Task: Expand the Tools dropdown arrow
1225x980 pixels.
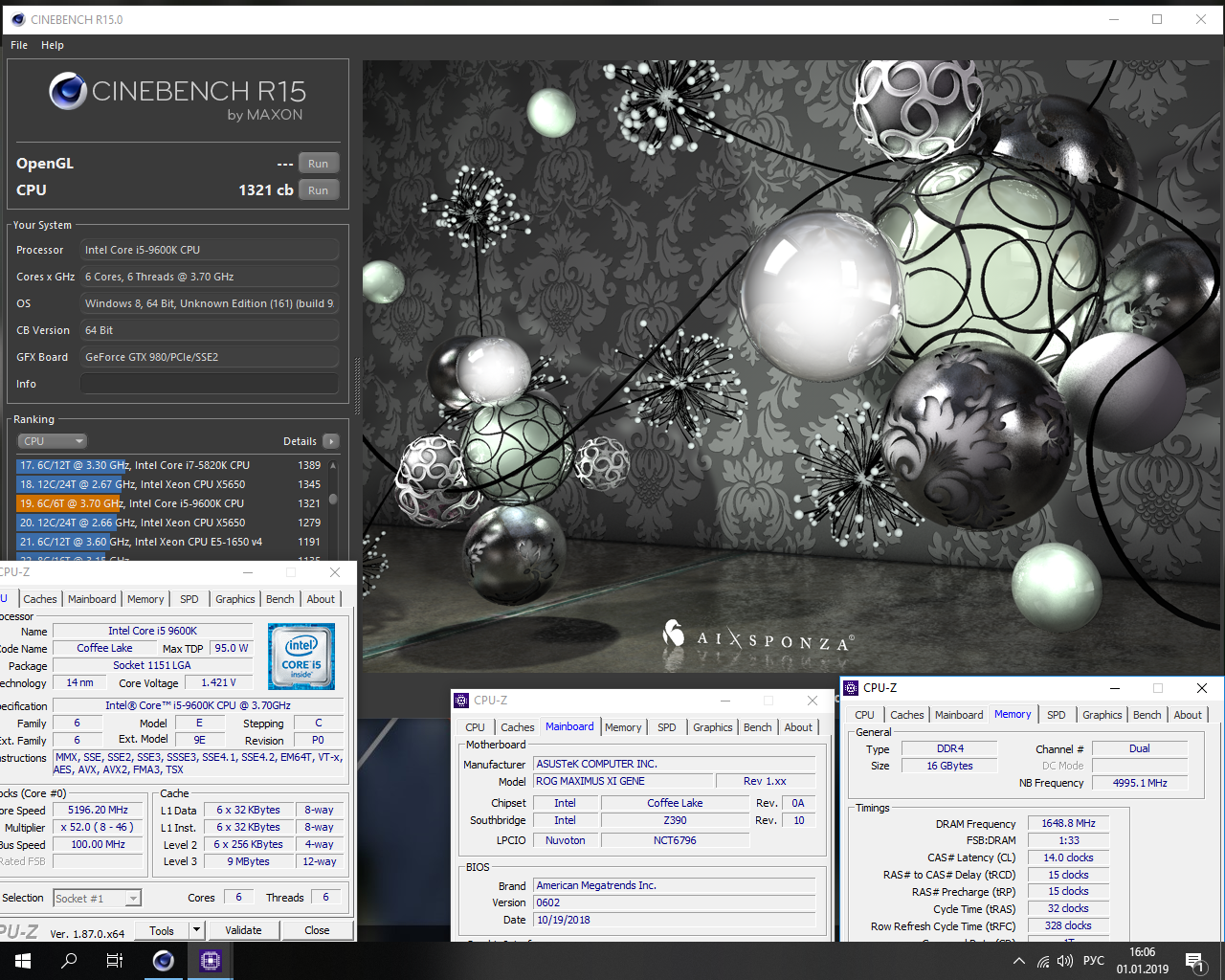Action: pos(196,930)
